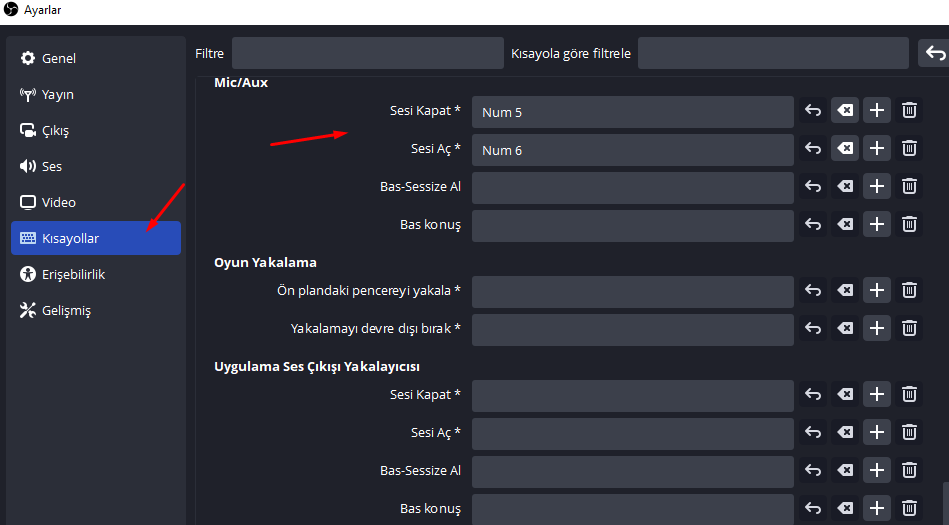Screen dimensions: 949x525
Task: Reset the Mic/Aux Sesi Kapat hotkey
Action: [x=813, y=111]
